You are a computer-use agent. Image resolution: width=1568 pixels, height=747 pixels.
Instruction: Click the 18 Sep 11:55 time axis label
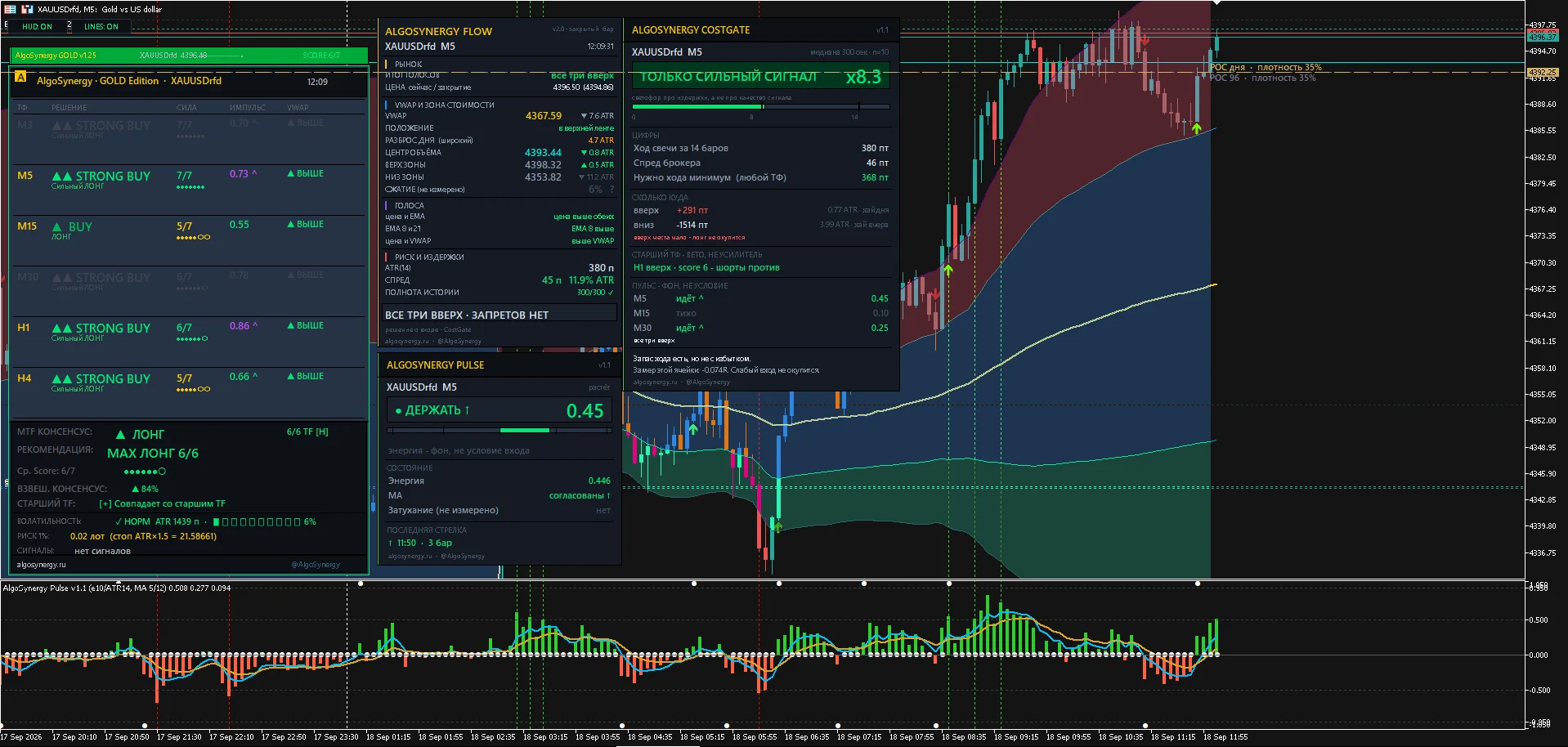click(1225, 737)
